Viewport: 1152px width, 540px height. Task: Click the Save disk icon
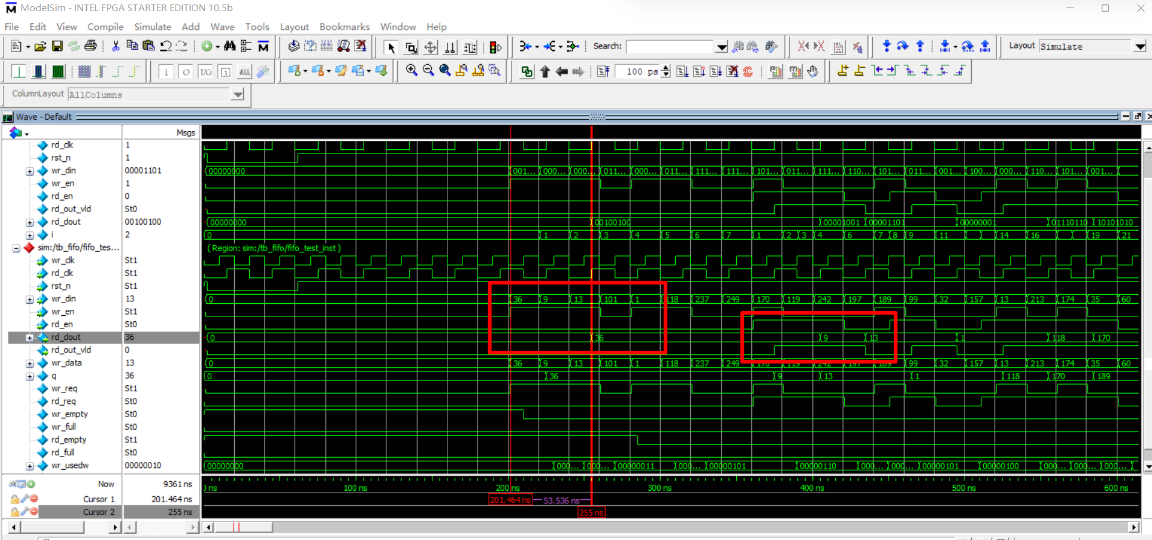(x=57, y=46)
